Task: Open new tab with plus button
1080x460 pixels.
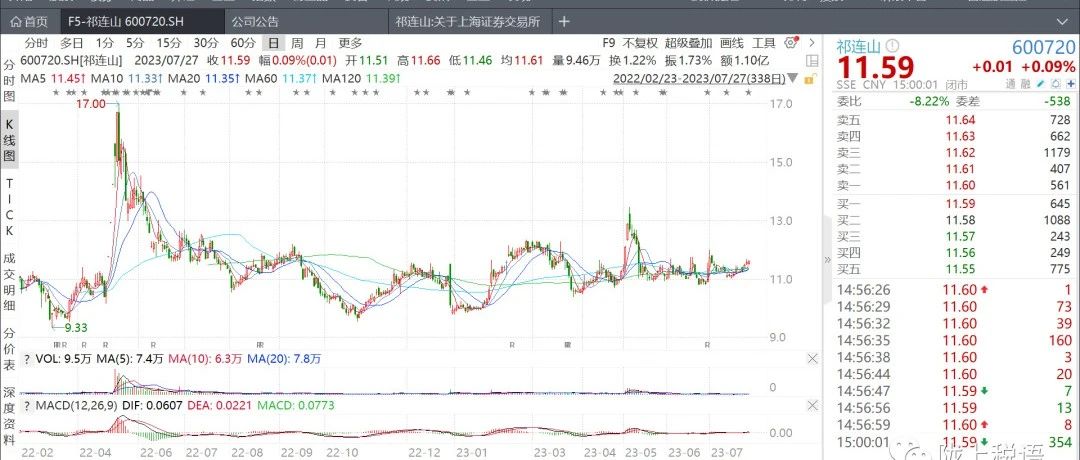Action: pos(563,21)
